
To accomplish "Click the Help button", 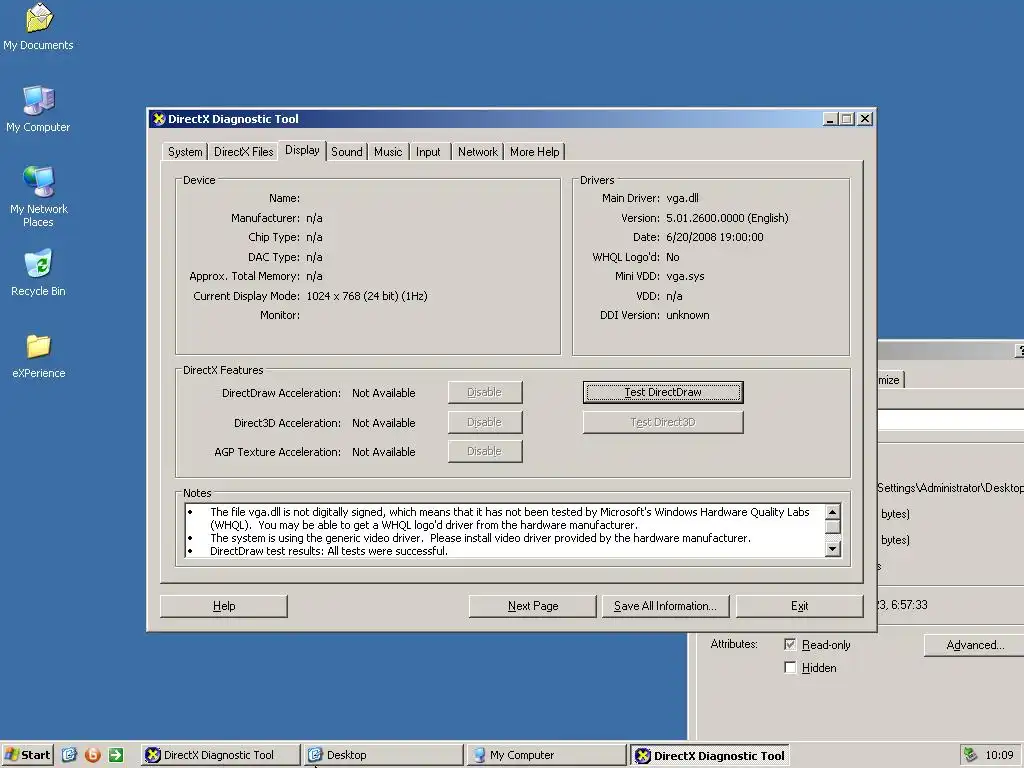I will pos(224,606).
